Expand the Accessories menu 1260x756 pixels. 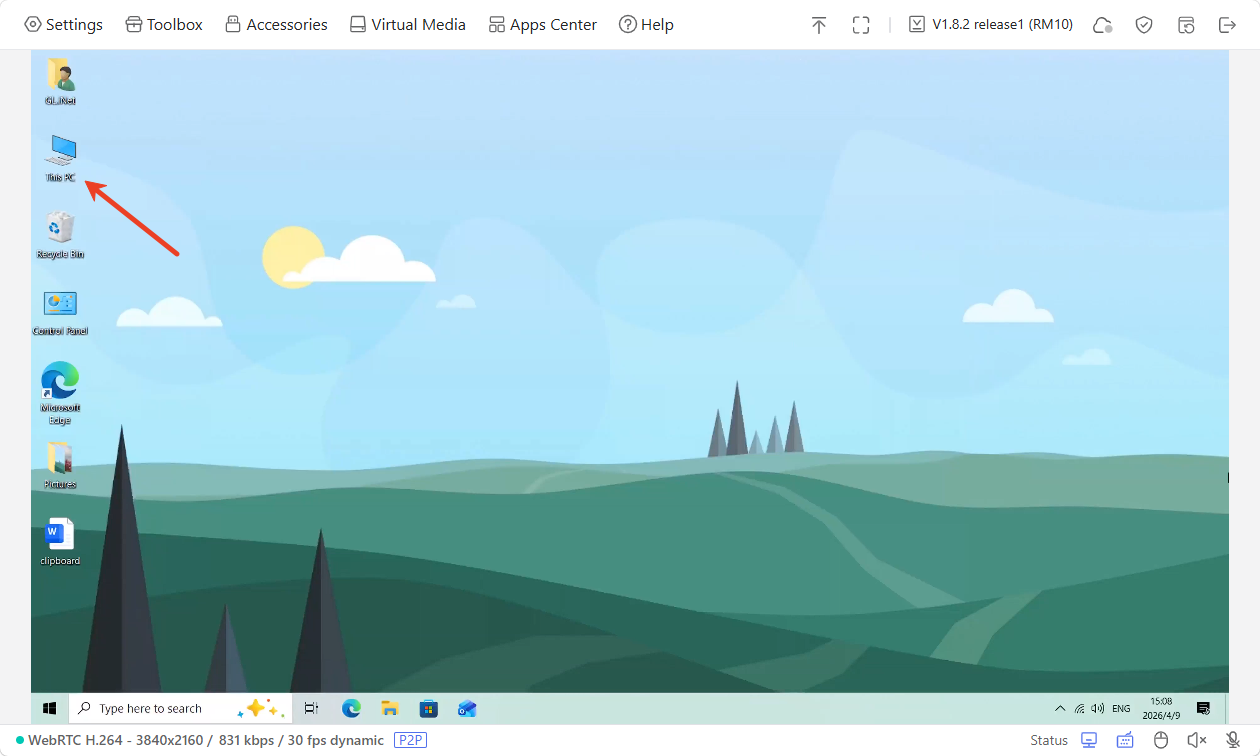click(x=276, y=25)
